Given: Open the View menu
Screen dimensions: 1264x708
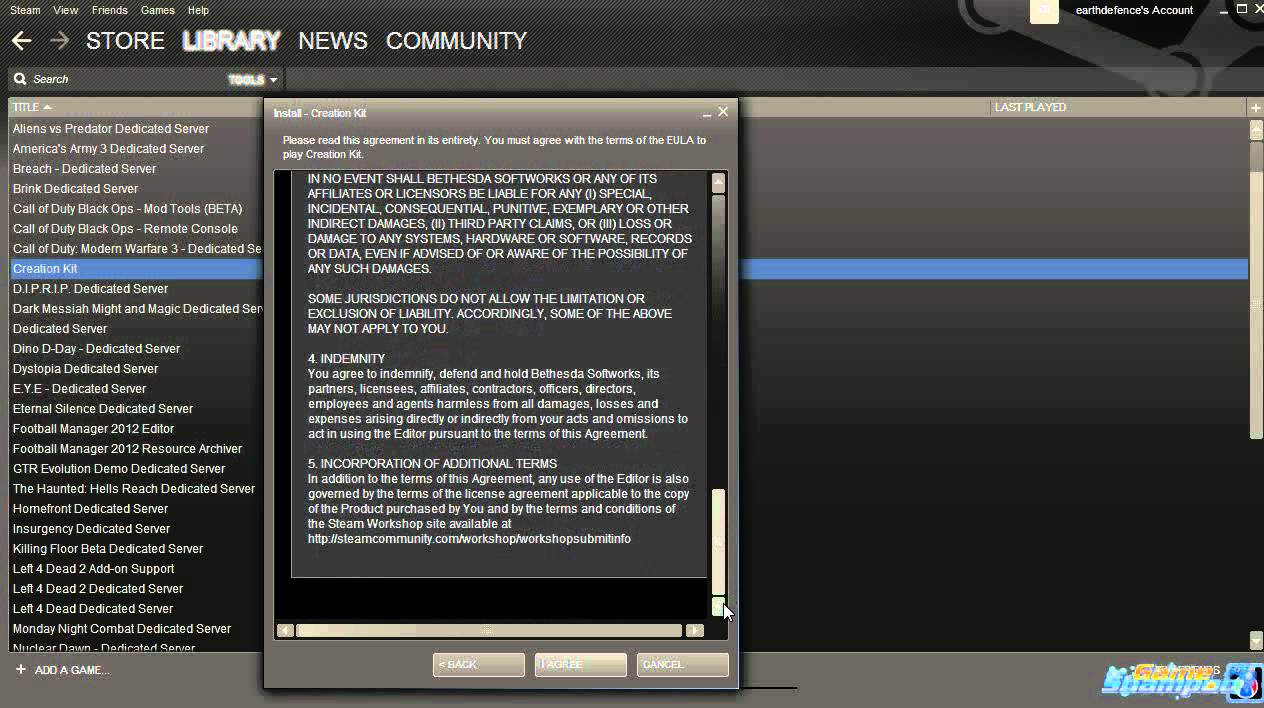Looking at the screenshot, I should (x=66, y=10).
